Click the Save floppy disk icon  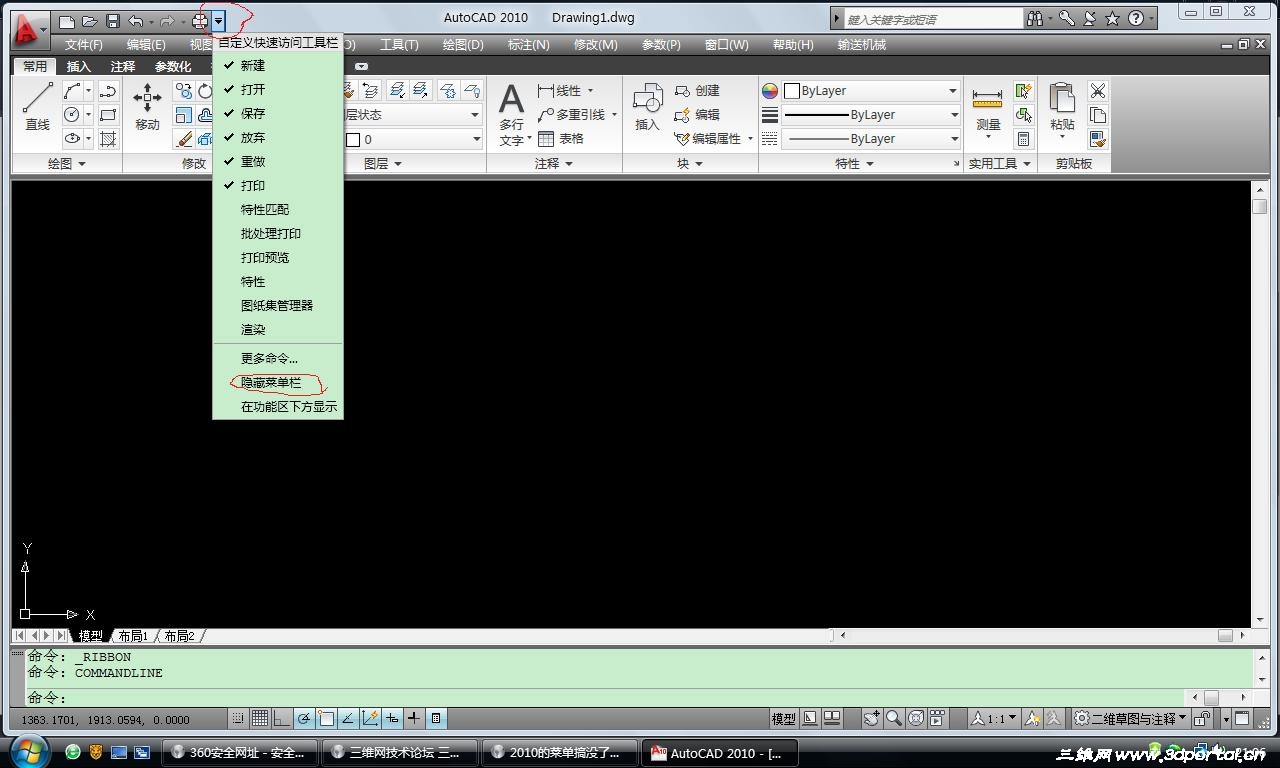pos(113,21)
